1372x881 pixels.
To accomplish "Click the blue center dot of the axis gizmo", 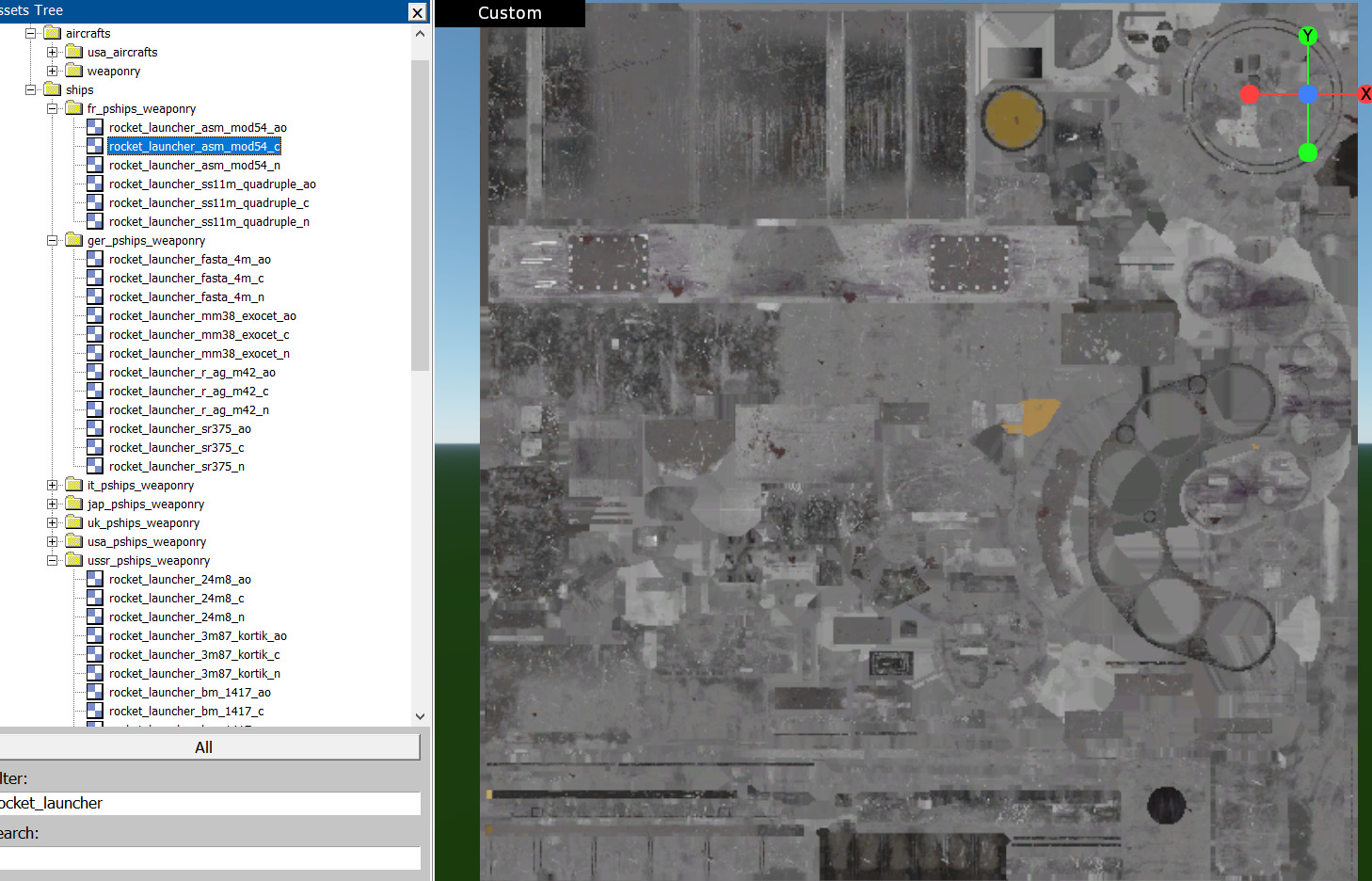I will pos(1307,94).
